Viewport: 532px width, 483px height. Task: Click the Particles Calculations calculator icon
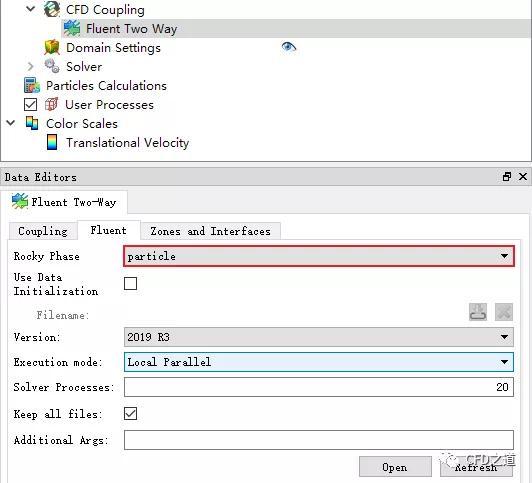click(32, 85)
